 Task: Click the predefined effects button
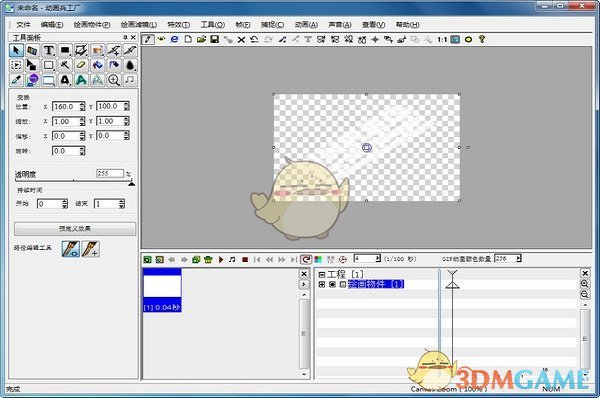pyautogui.click(x=75, y=229)
